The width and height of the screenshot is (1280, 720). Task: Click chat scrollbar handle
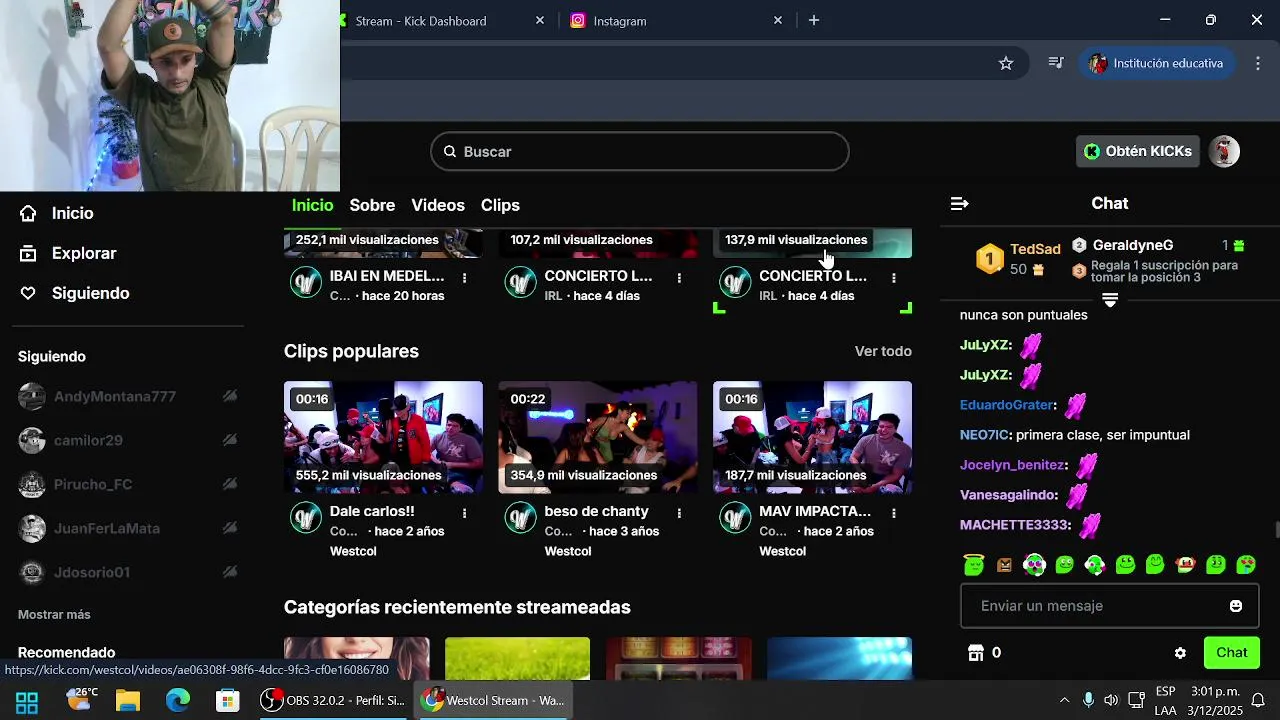[1276, 530]
